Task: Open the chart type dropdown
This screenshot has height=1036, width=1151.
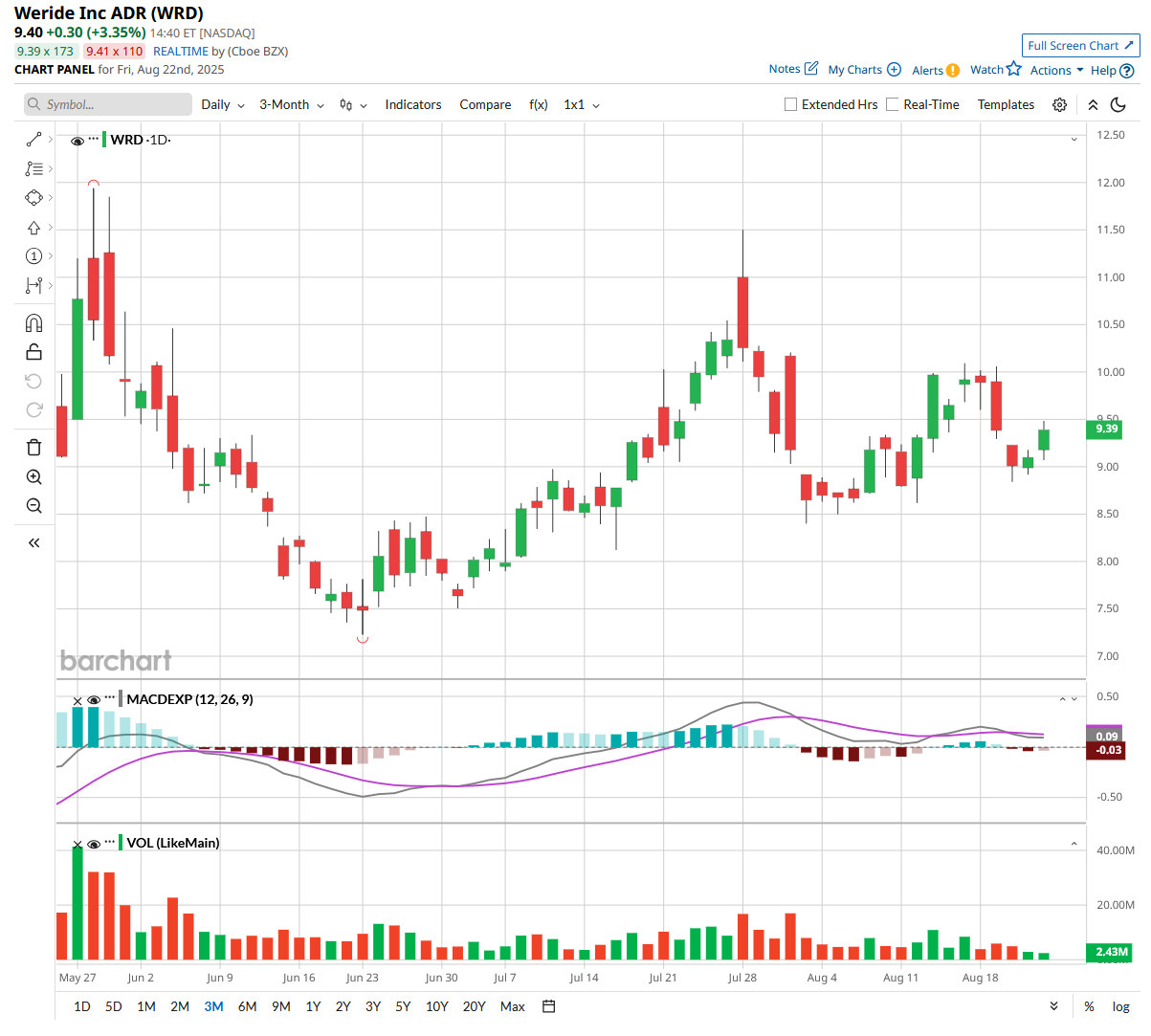Action: (x=353, y=104)
